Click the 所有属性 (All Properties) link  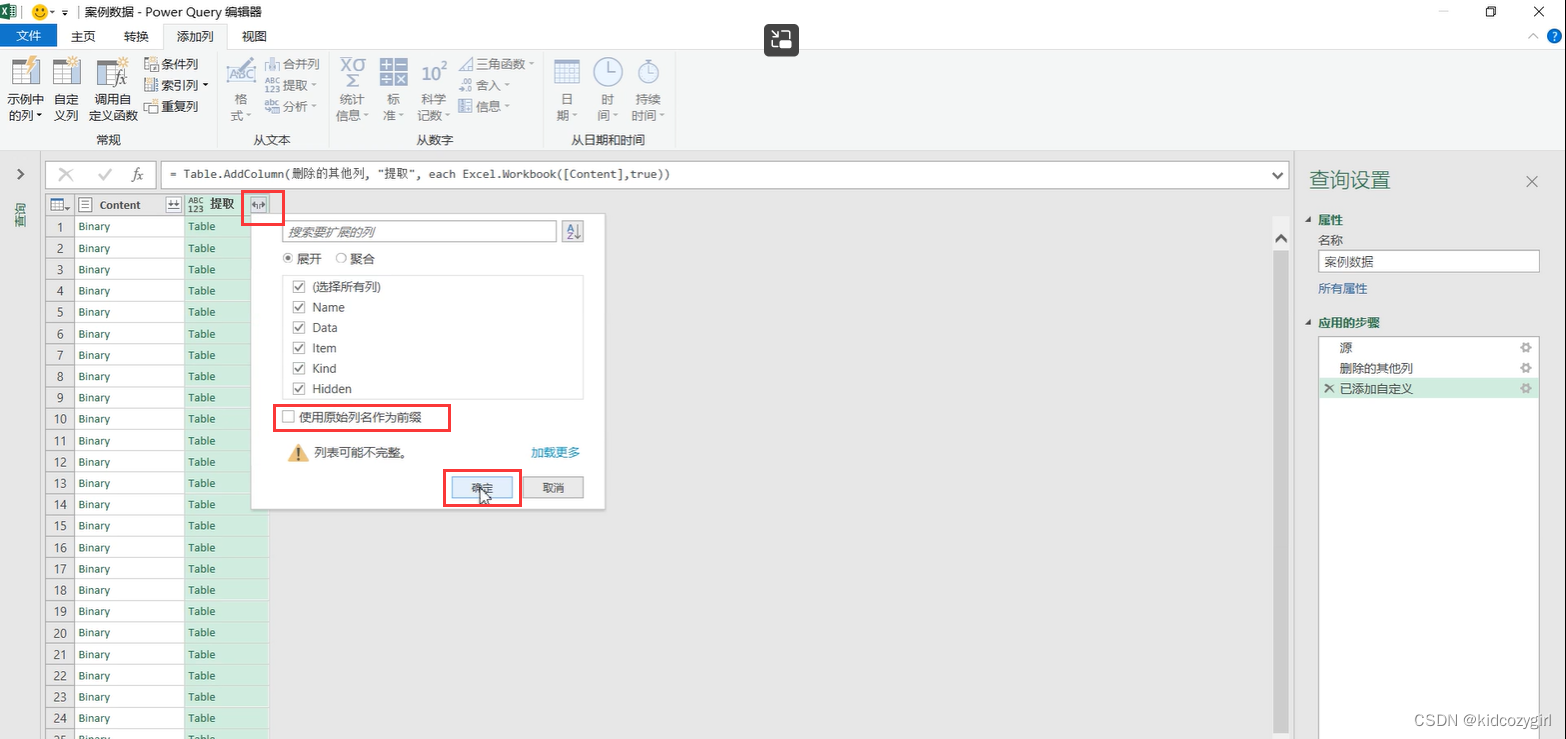click(x=1343, y=288)
